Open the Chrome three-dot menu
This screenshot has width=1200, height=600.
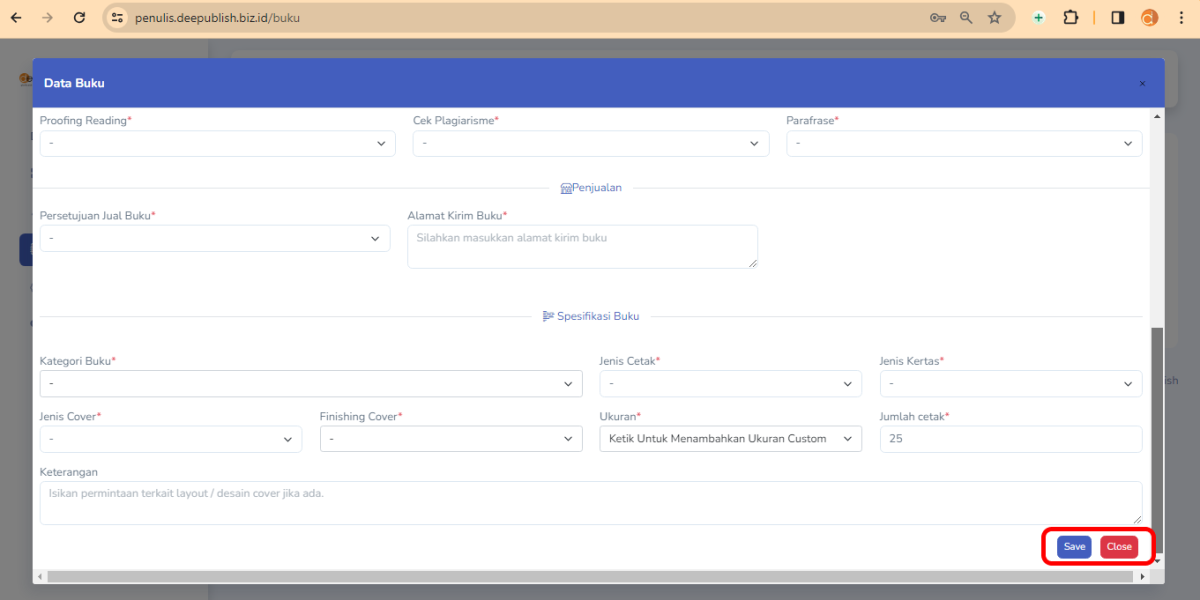point(1181,17)
